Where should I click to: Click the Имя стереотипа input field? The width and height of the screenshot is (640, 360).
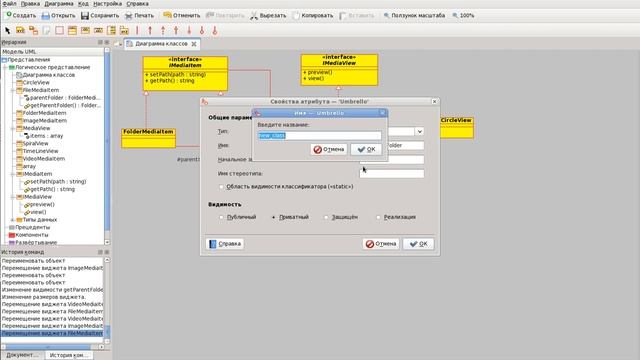click(x=391, y=173)
